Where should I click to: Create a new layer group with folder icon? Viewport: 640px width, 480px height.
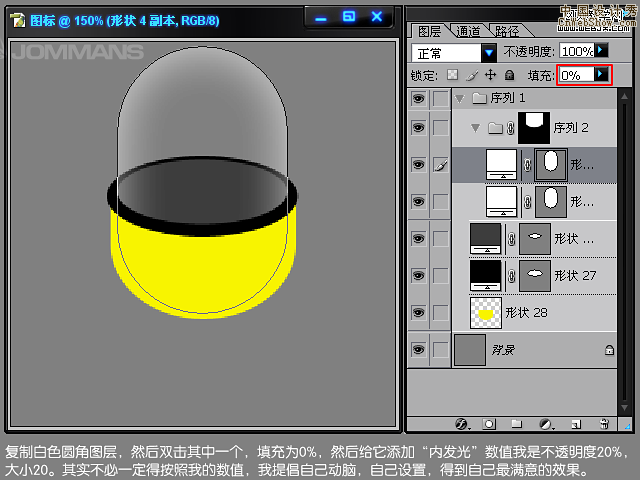point(517,424)
